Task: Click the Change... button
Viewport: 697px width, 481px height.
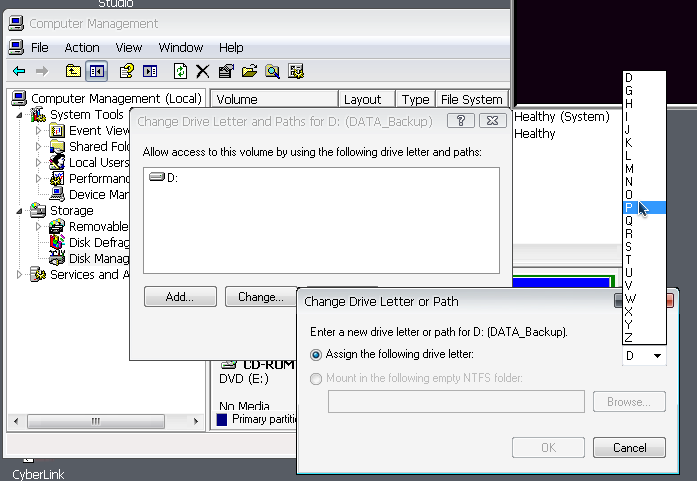Action: click(x=261, y=297)
